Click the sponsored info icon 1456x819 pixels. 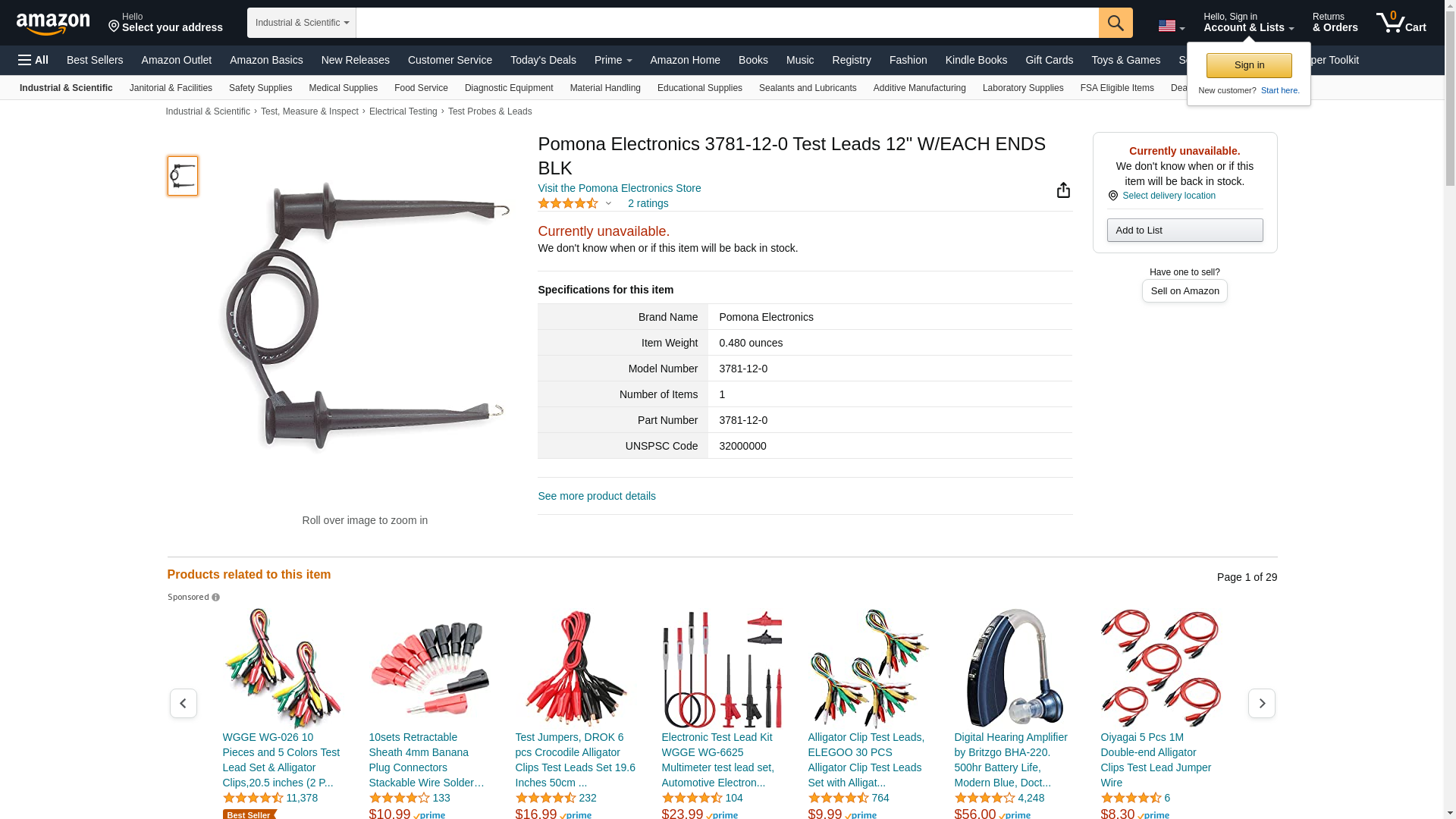coord(215,598)
